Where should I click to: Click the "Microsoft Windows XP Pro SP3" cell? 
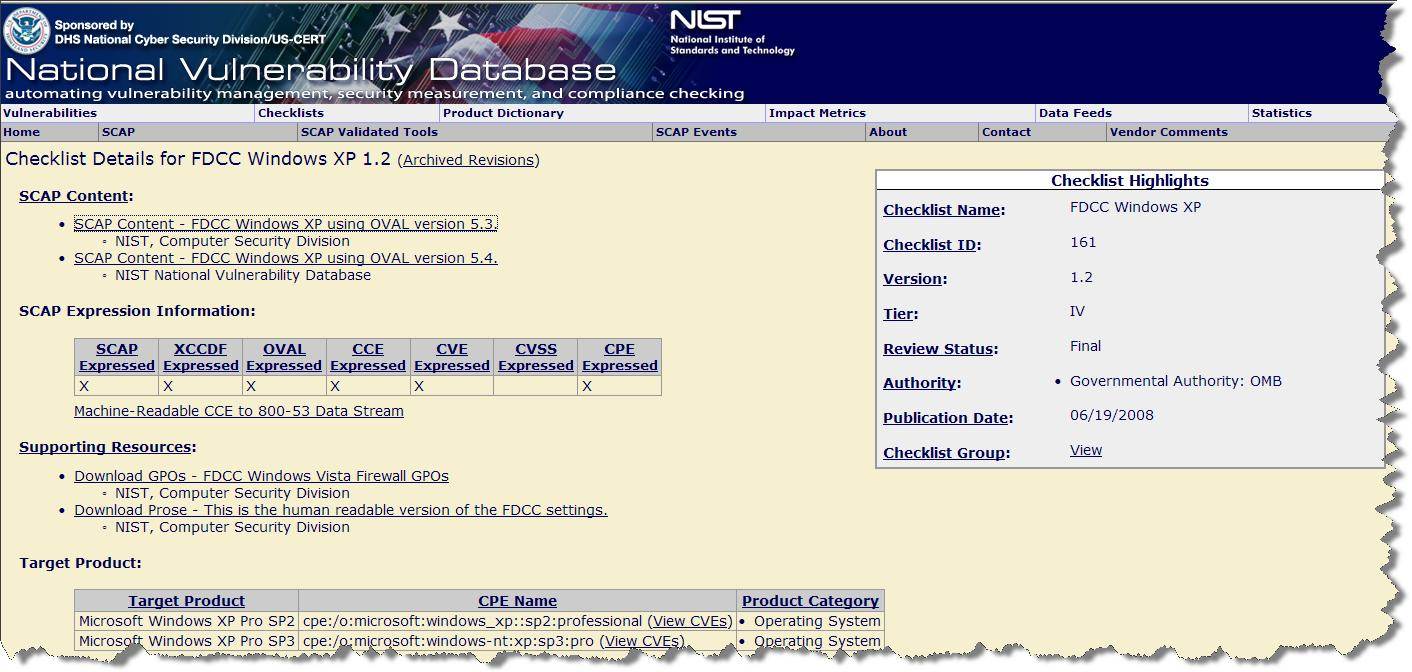click(x=187, y=641)
